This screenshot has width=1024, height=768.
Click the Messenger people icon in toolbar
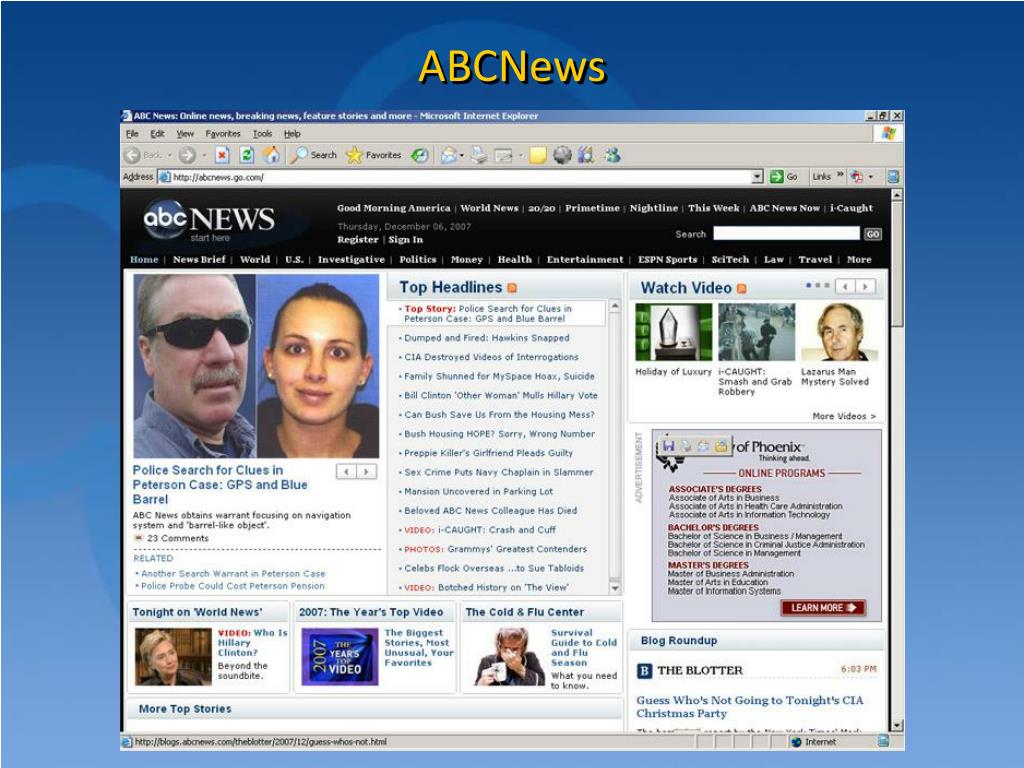point(612,155)
